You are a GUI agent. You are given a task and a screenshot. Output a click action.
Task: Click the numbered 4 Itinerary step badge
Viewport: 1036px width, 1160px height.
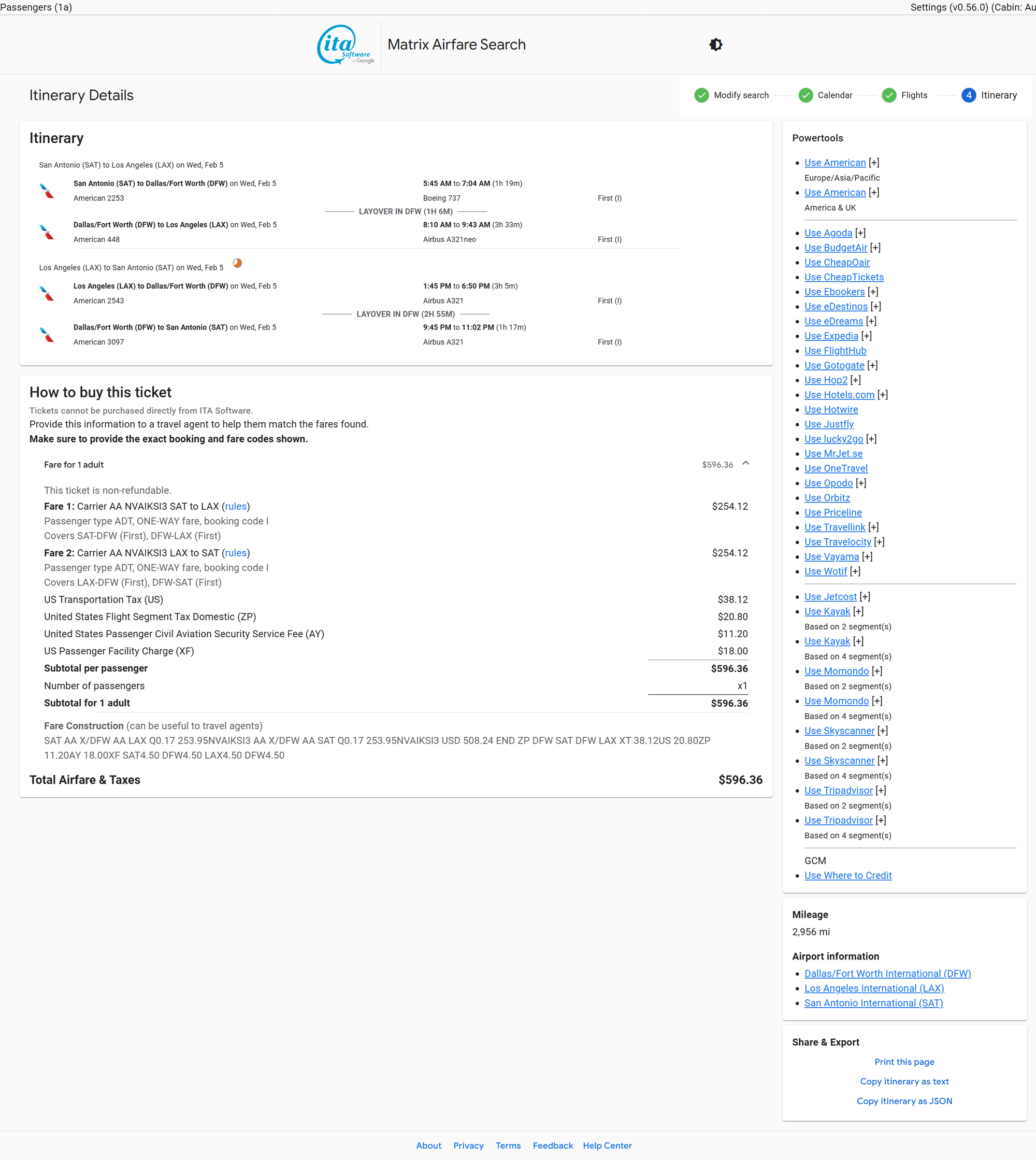pos(968,95)
